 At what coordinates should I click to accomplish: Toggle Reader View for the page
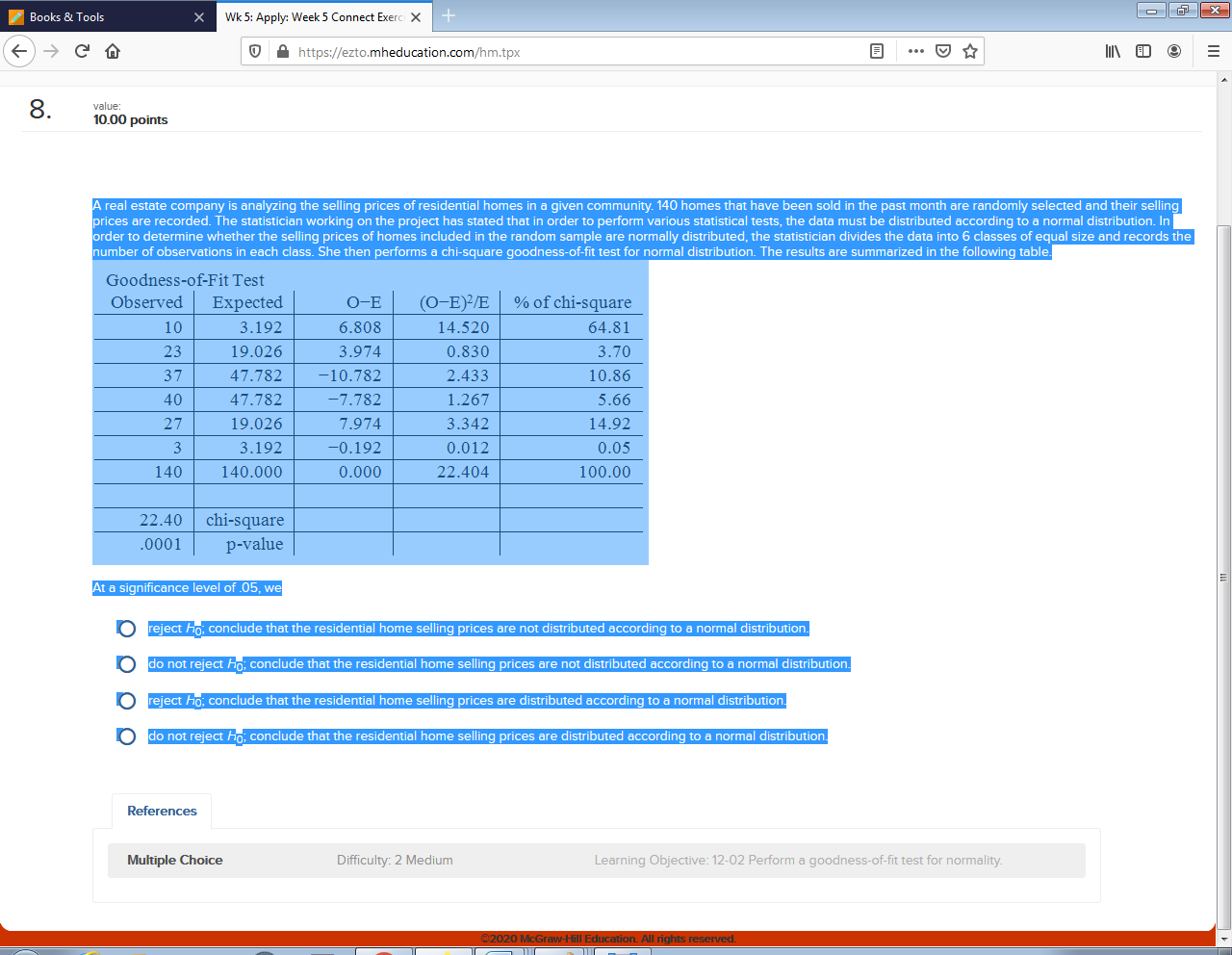[876, 51]
